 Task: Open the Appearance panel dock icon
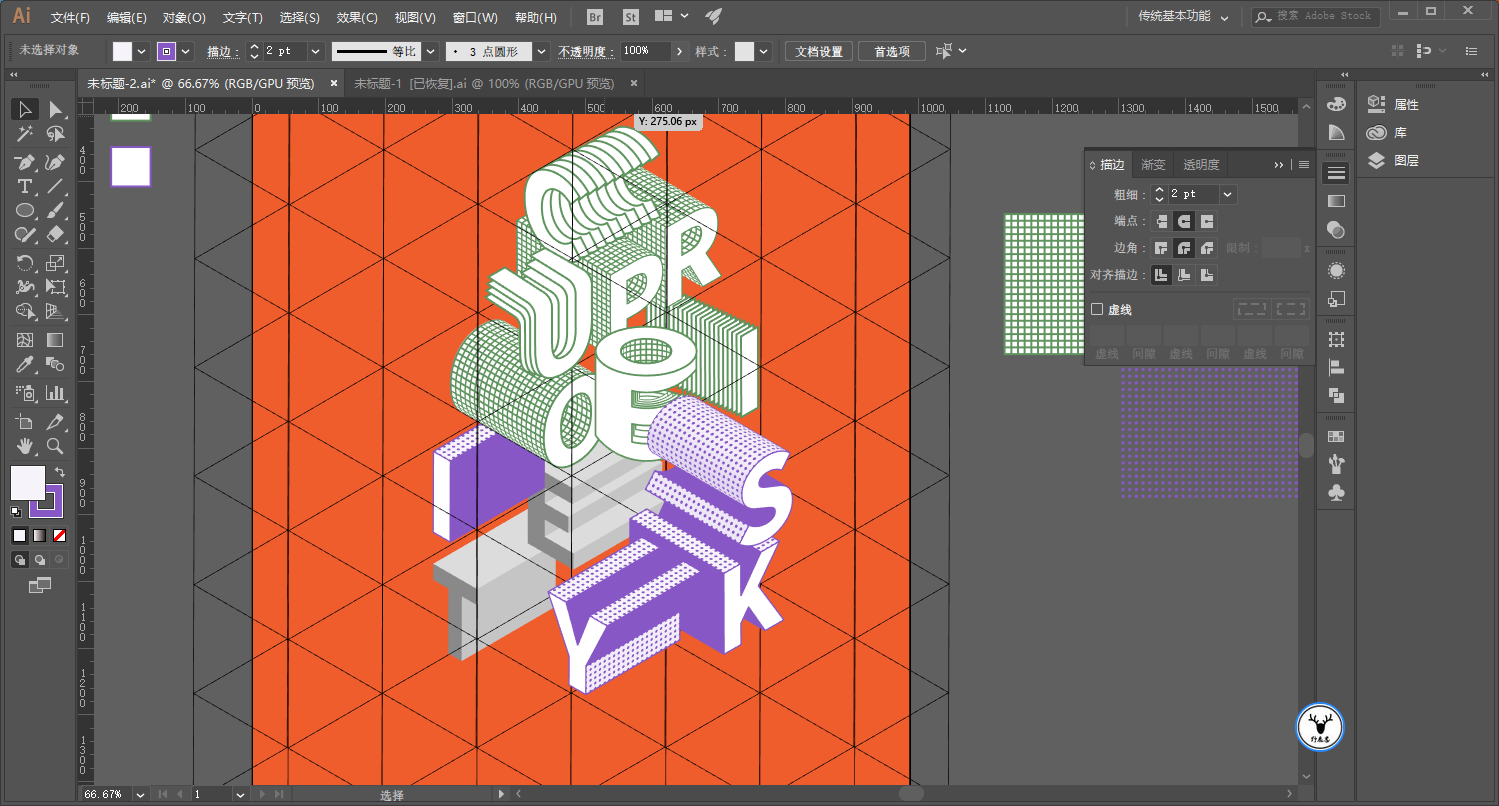point(1336,271)
